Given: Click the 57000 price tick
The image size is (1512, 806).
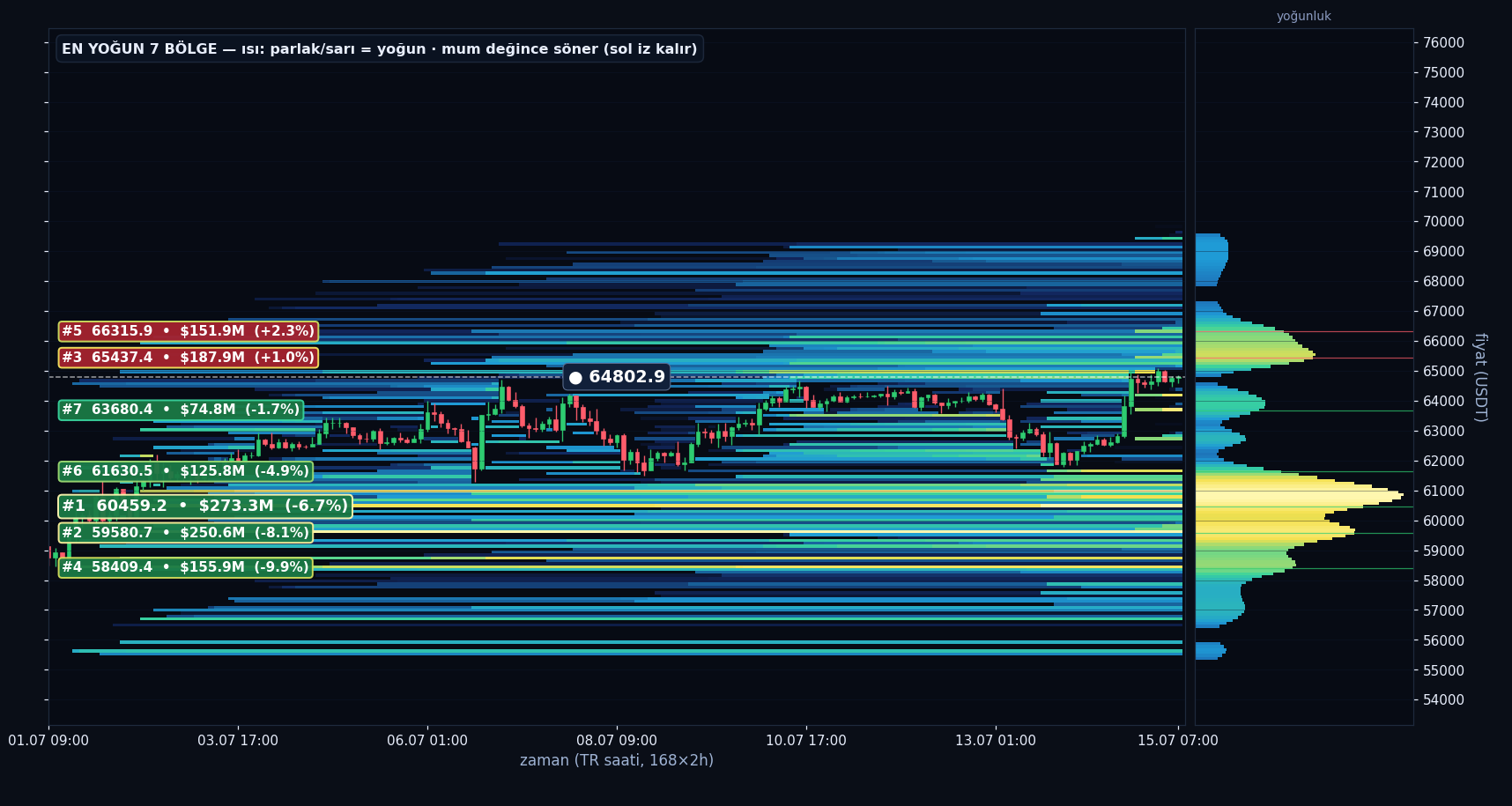Looking at the screenshot, I should pyautogui.click(x=1443, y=610).
